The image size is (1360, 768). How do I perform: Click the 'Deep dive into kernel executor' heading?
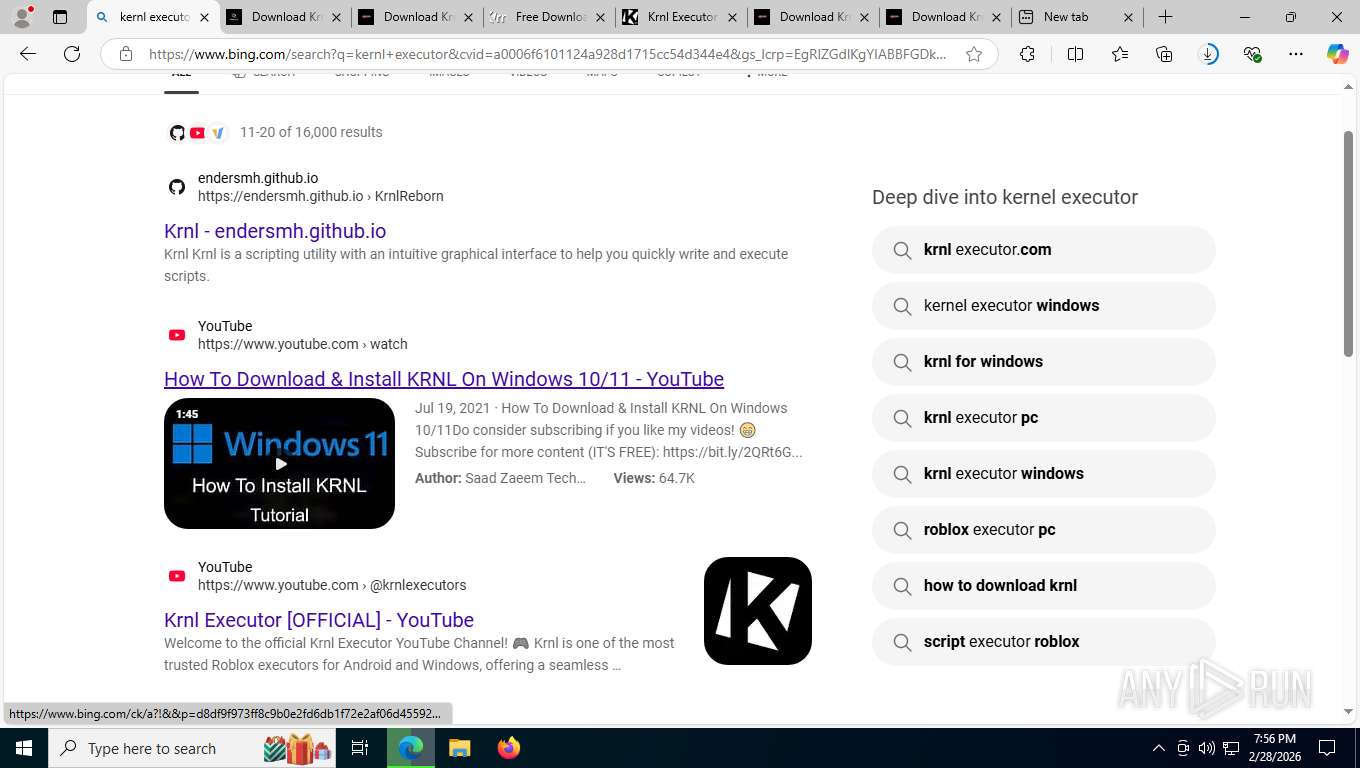tap(1005, 197)
